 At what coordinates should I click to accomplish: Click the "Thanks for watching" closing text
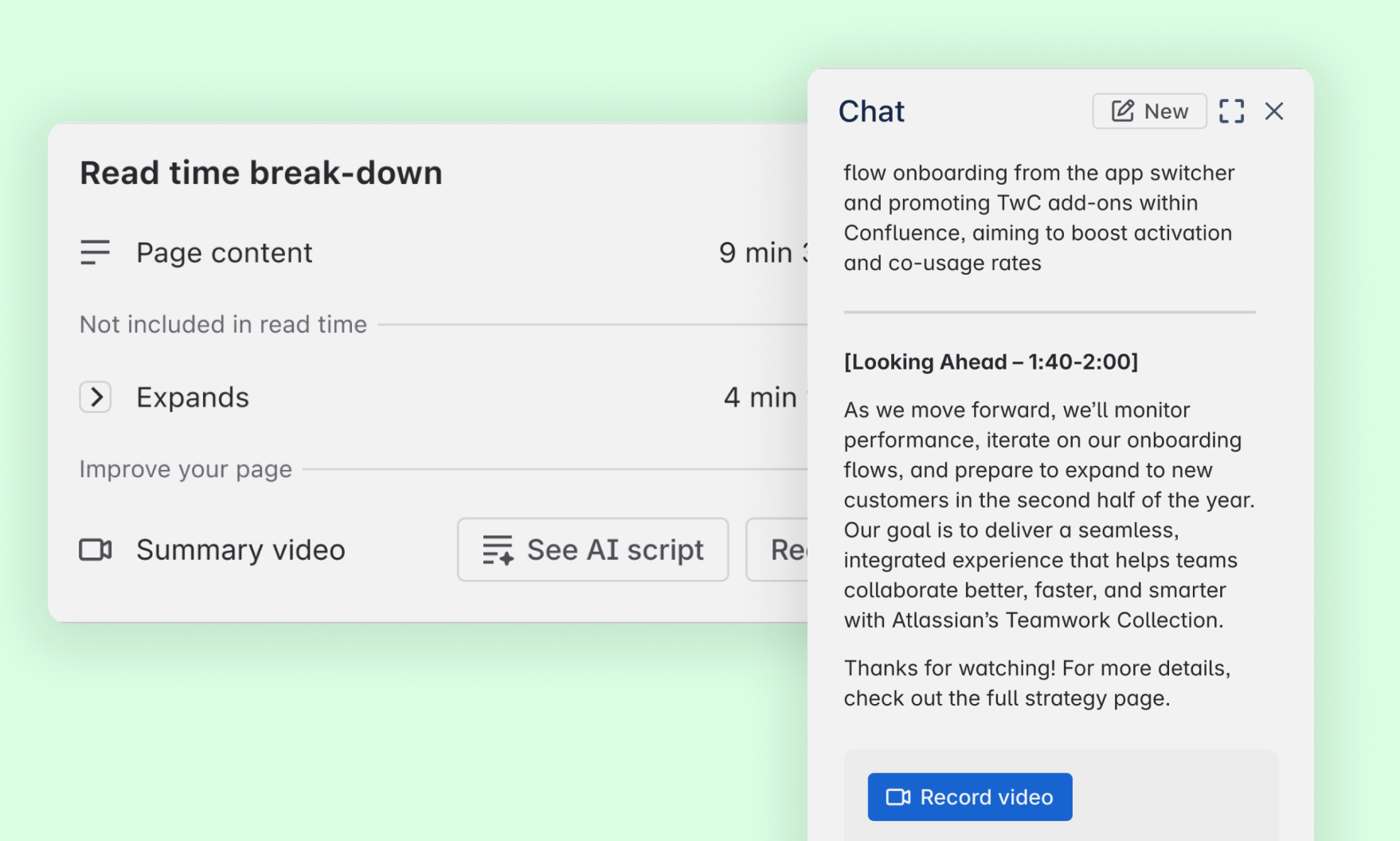[x=1037, y=683]
